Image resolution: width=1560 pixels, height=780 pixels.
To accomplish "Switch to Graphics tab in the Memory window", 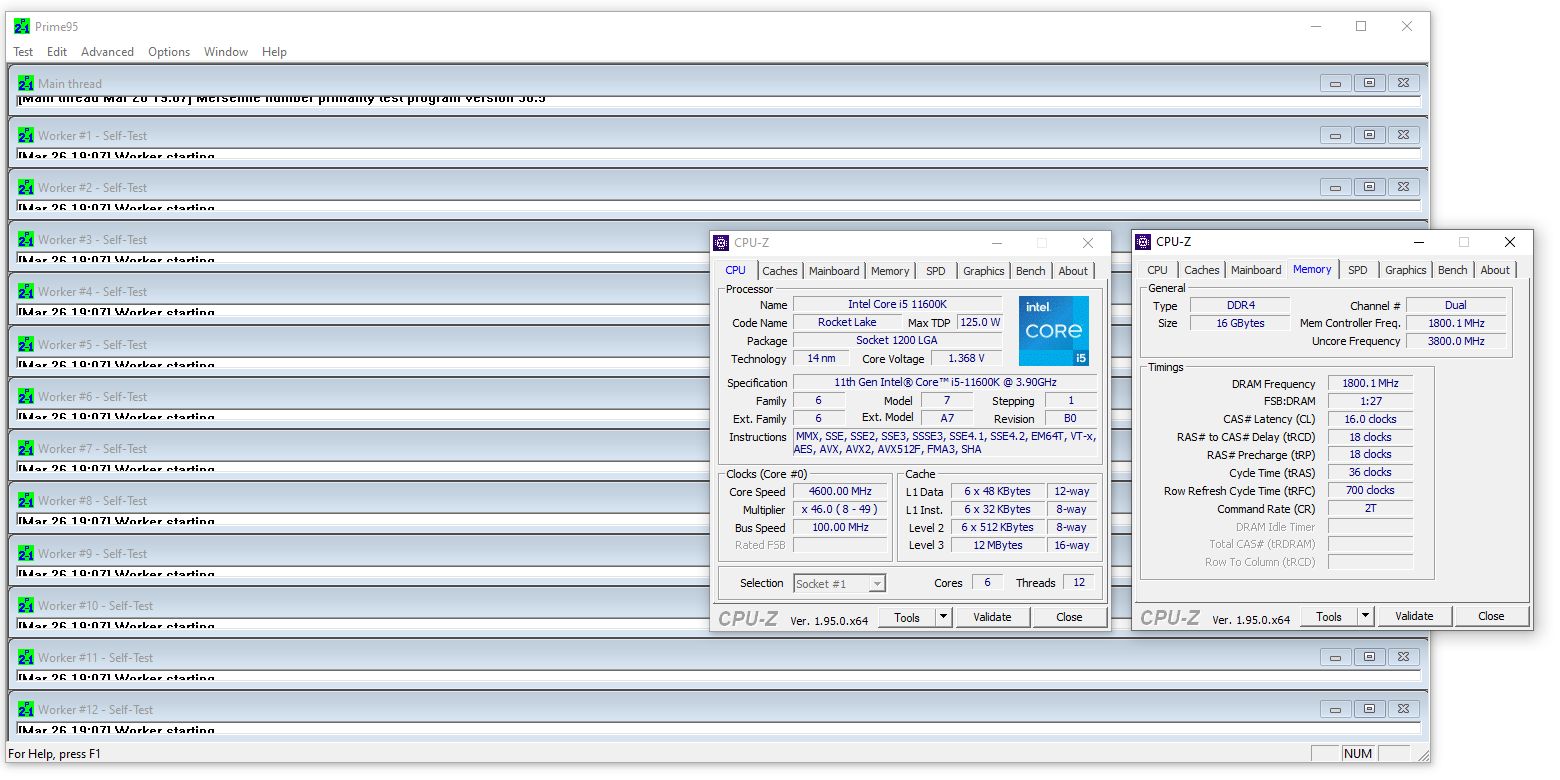I will pyautogui.click(x=1406, y=270).
